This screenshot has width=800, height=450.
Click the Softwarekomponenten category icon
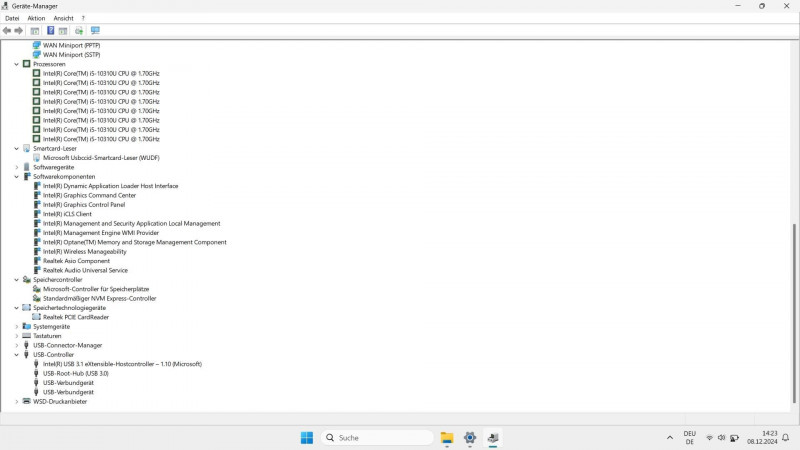pyautogui.click(x=27, y=176)
